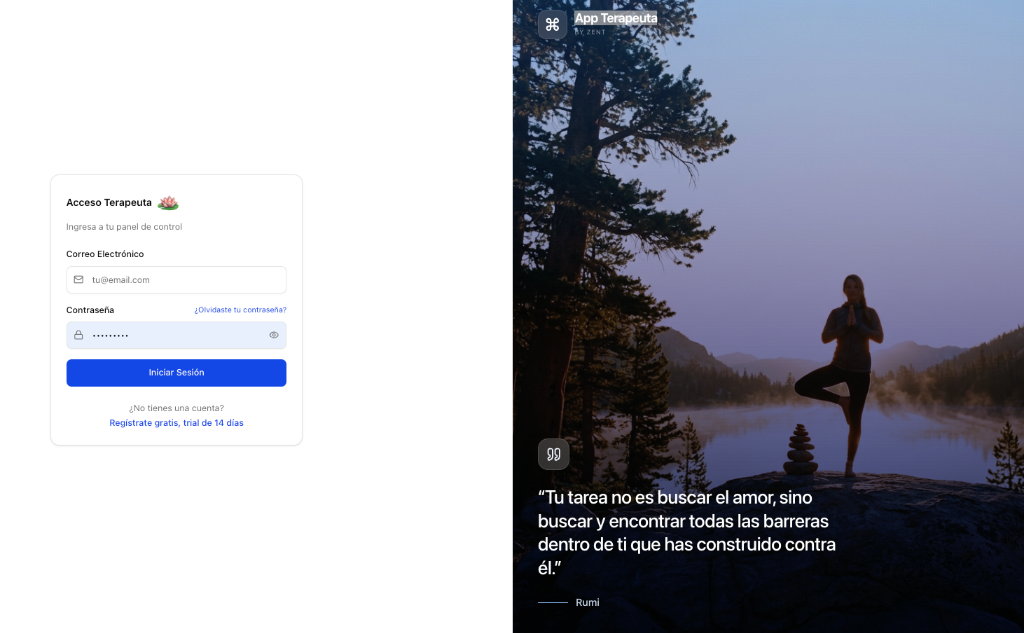Image resolution: width=1024 pixels, height=633 pixels.
Task: Click the Iniciar Sesión button
Action: tap(176, 372)
